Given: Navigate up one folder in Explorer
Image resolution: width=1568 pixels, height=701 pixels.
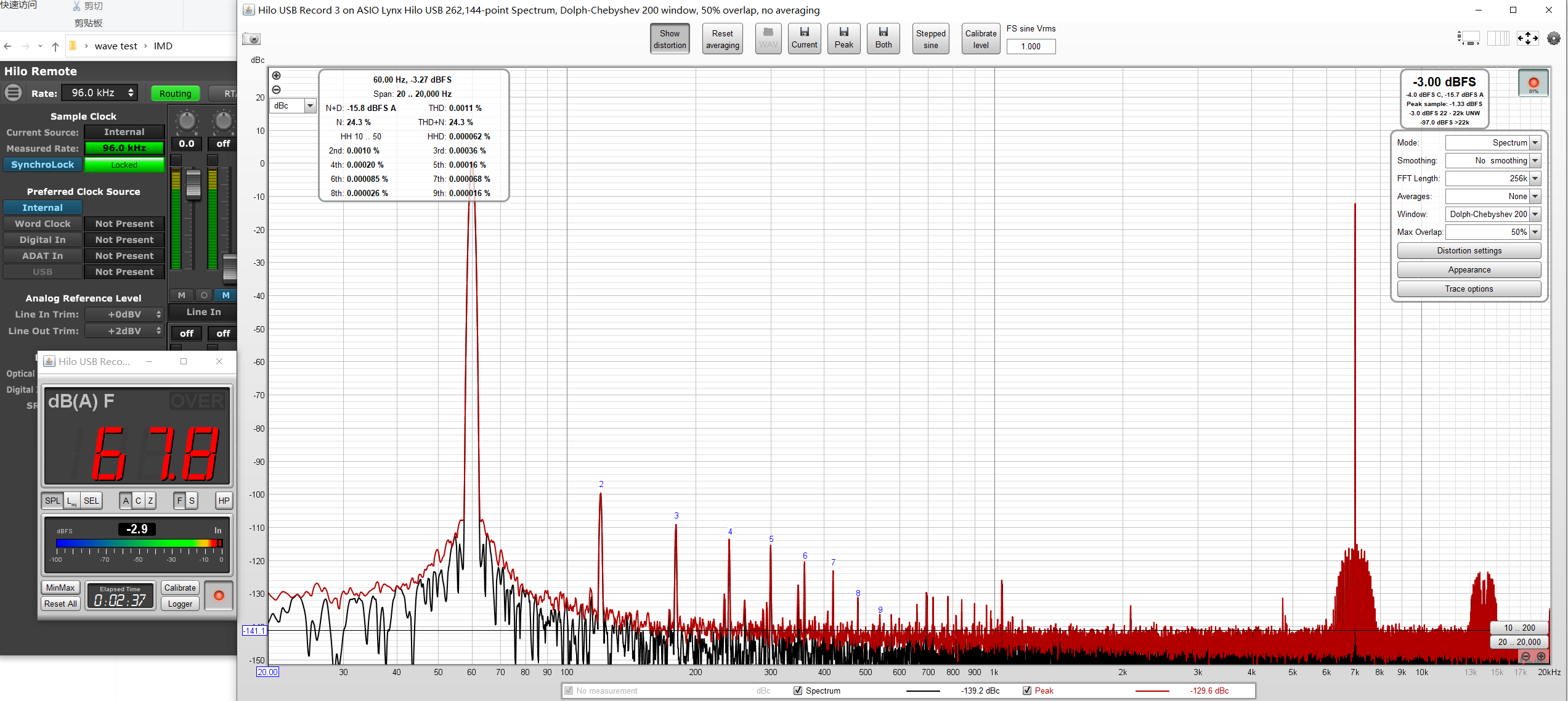Looking at the screenshot, I should [x=55, y=46].
